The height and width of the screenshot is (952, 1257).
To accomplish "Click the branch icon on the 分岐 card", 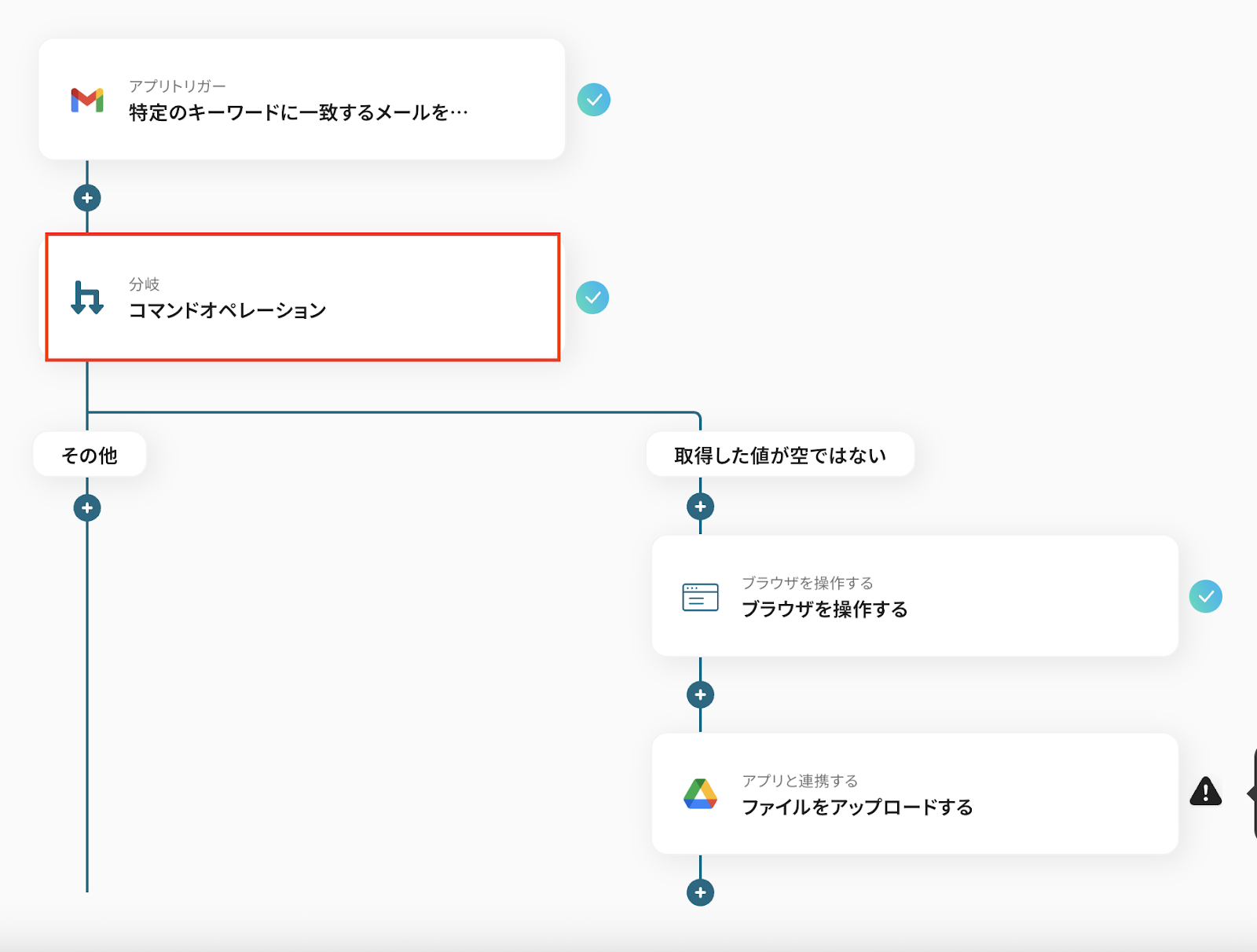I will pos(87,298).
